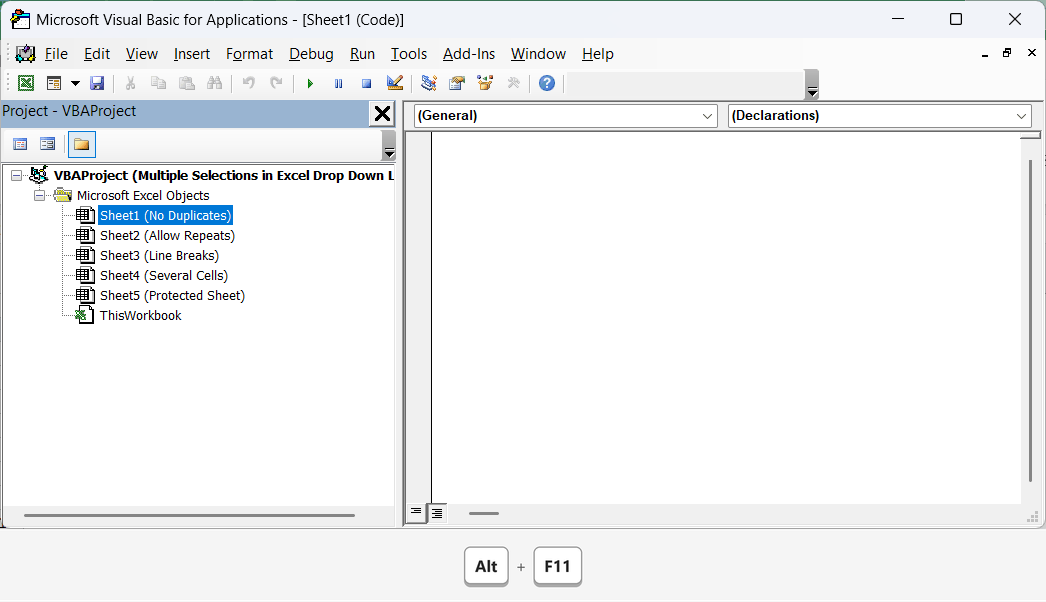
Task: Select Sheet5 (Protected Sheet) in tree
Action: [x=172, y=296]
